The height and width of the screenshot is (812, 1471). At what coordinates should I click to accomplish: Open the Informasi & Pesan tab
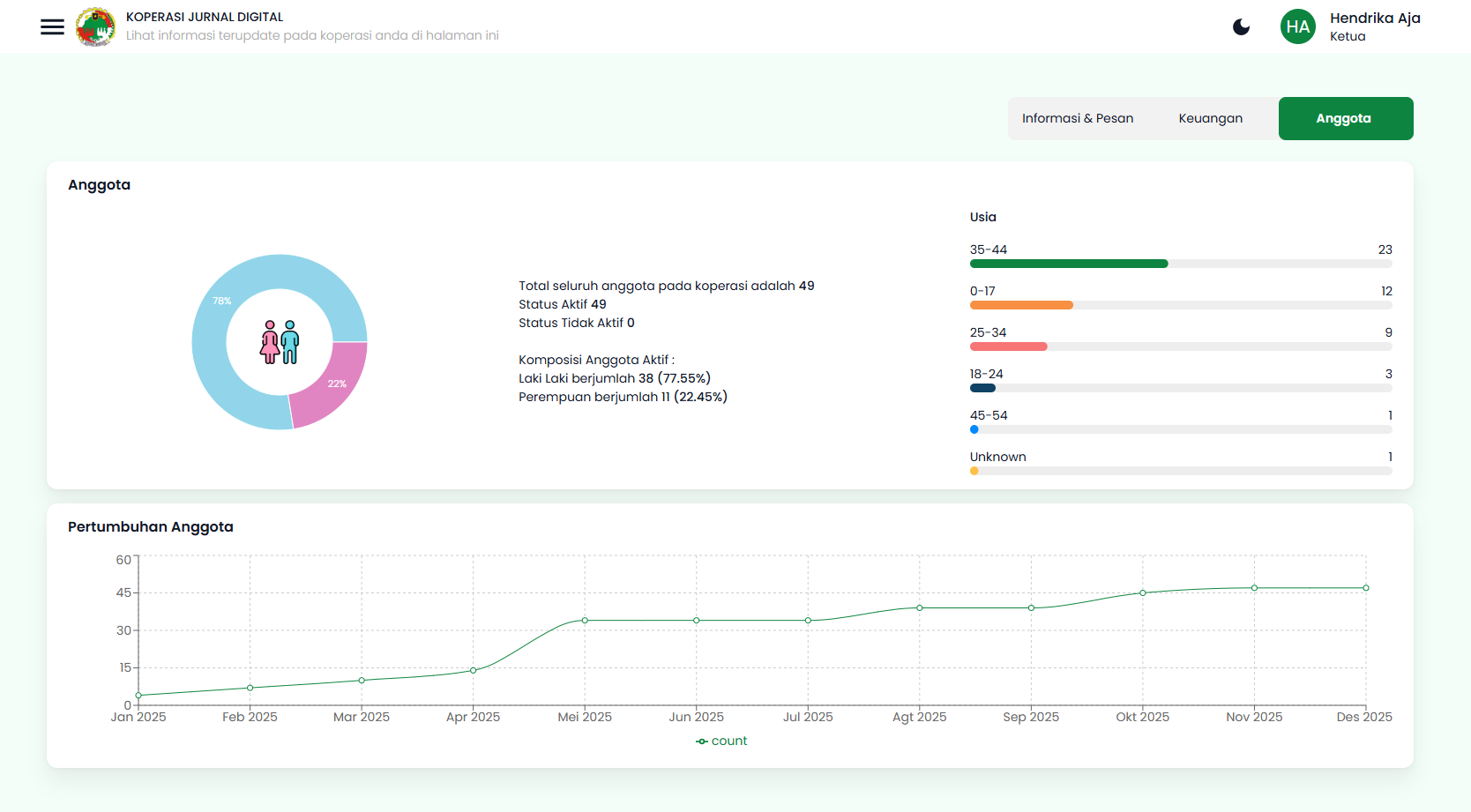(1078, 117)
